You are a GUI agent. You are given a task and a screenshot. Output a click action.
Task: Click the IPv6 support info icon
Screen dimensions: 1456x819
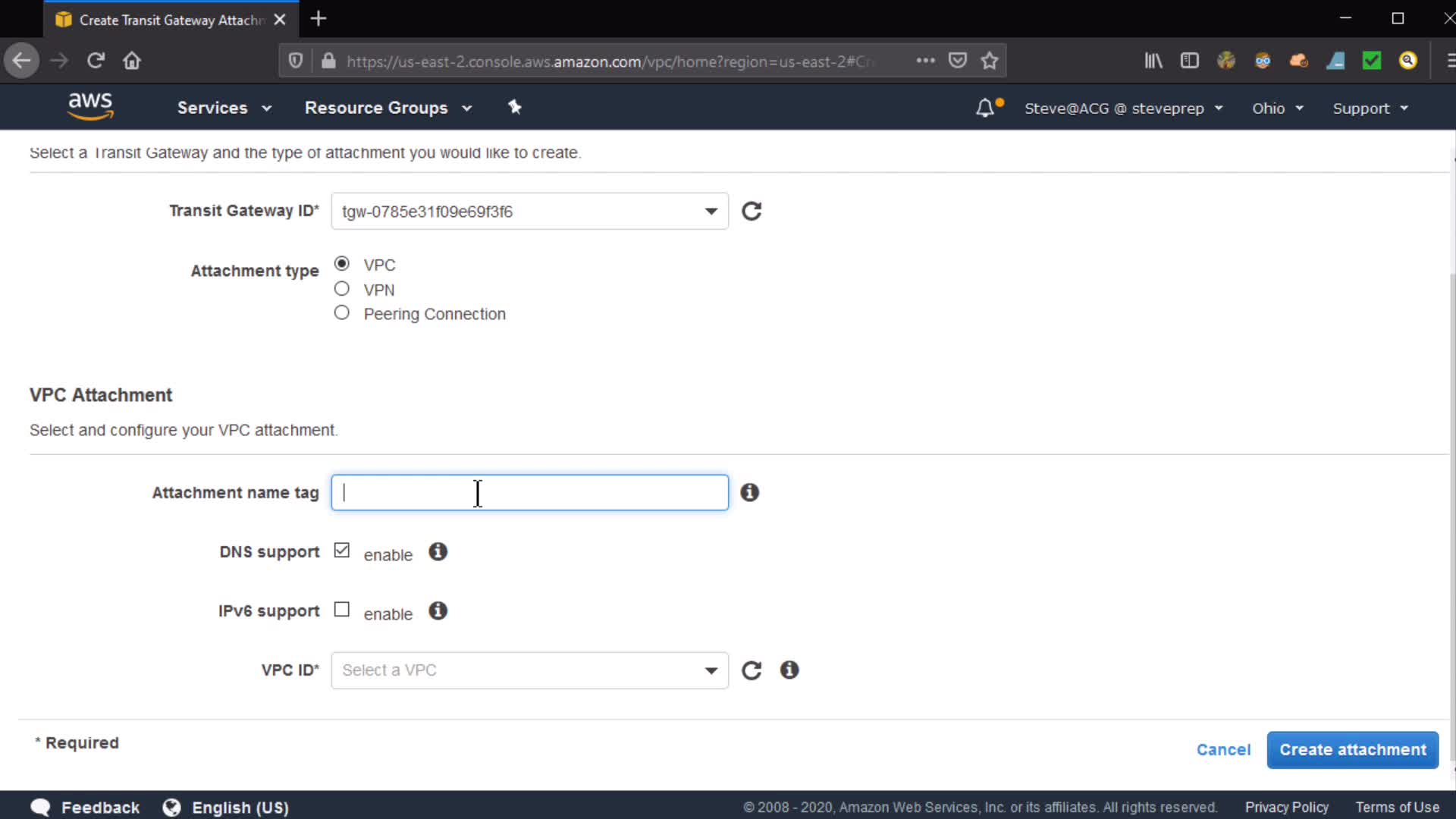(x=438, y=611)
